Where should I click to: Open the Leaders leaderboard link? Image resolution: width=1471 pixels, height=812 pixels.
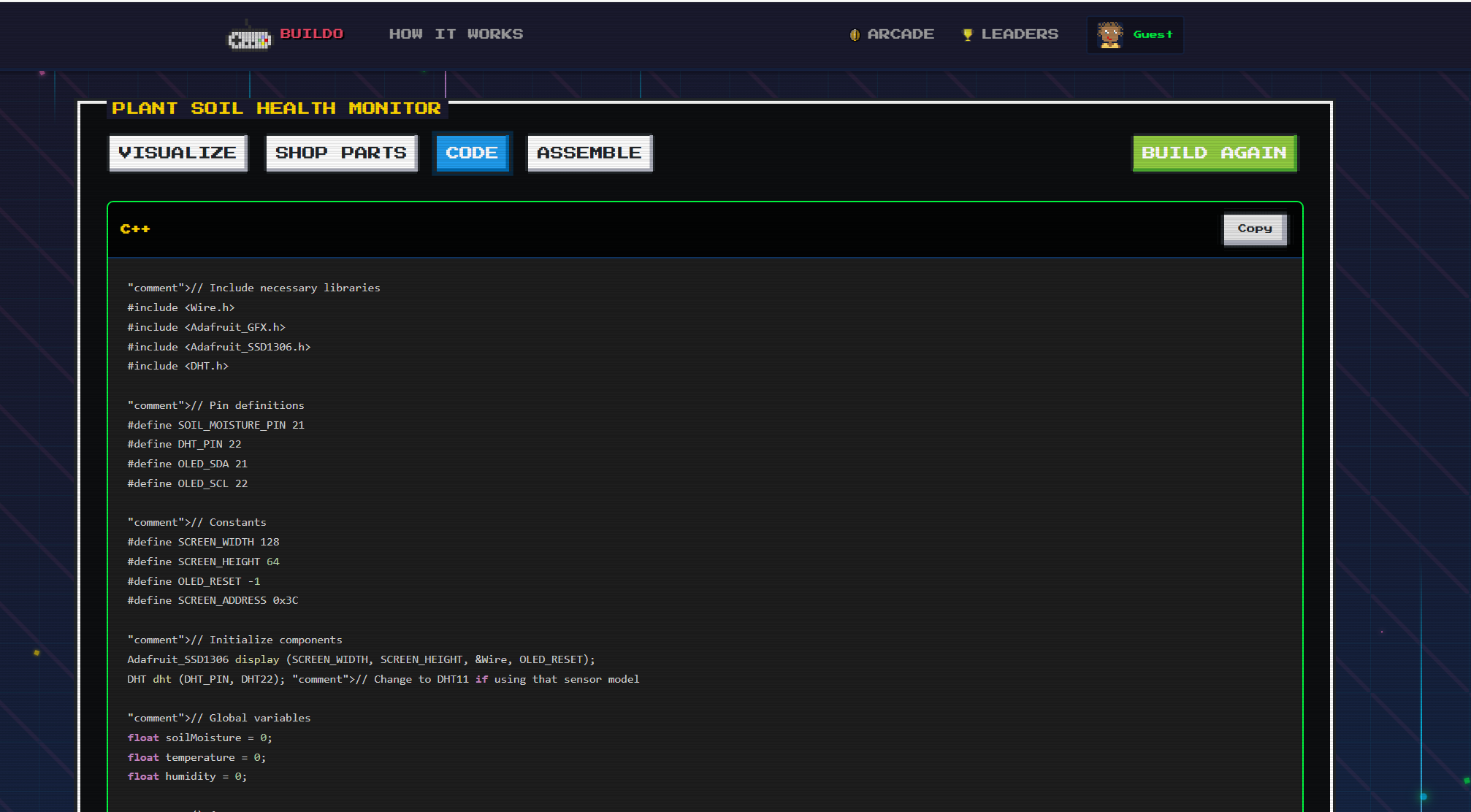(x=1019, y=34)
